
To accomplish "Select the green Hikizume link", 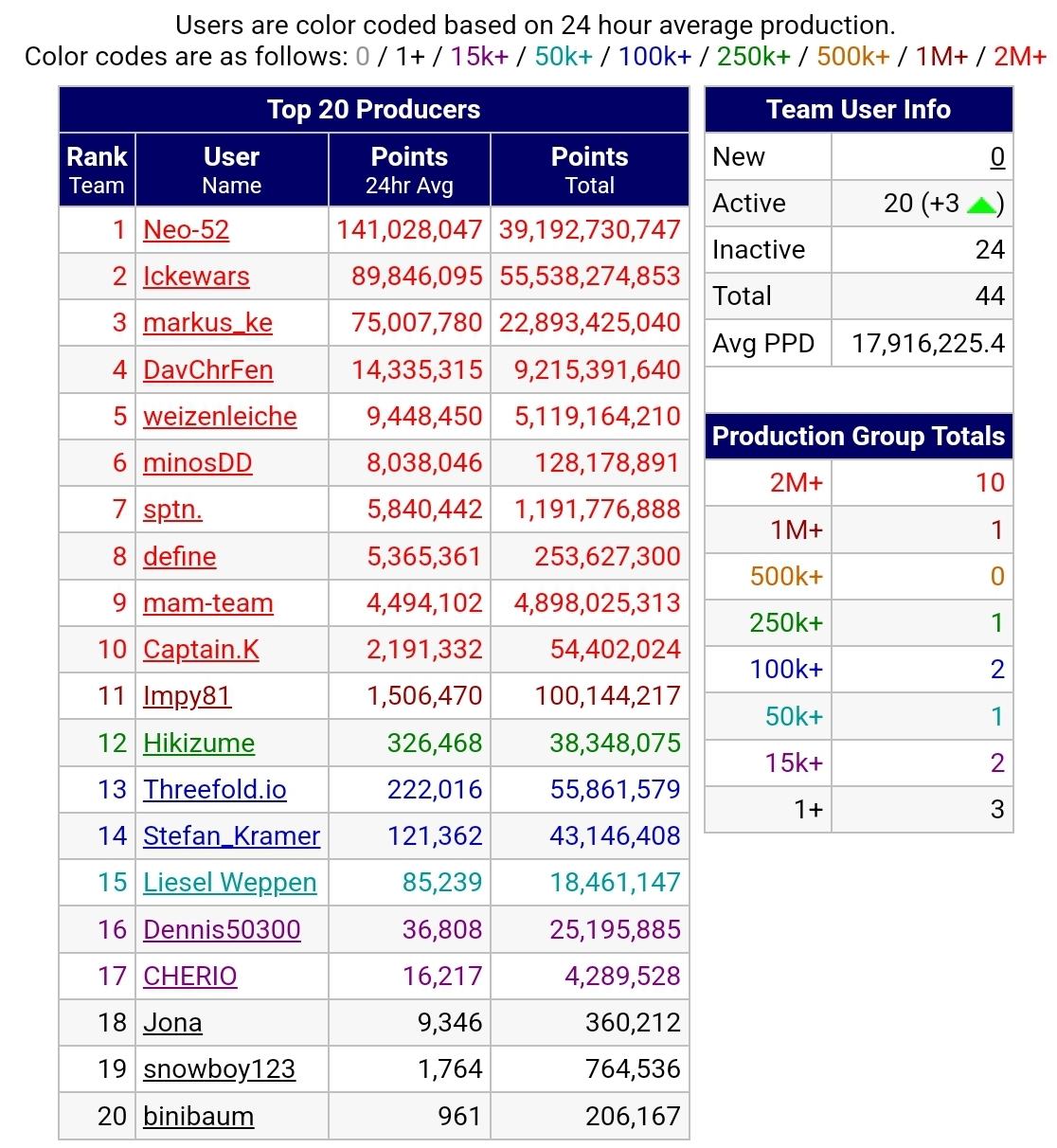I will (x=199, y=744).
